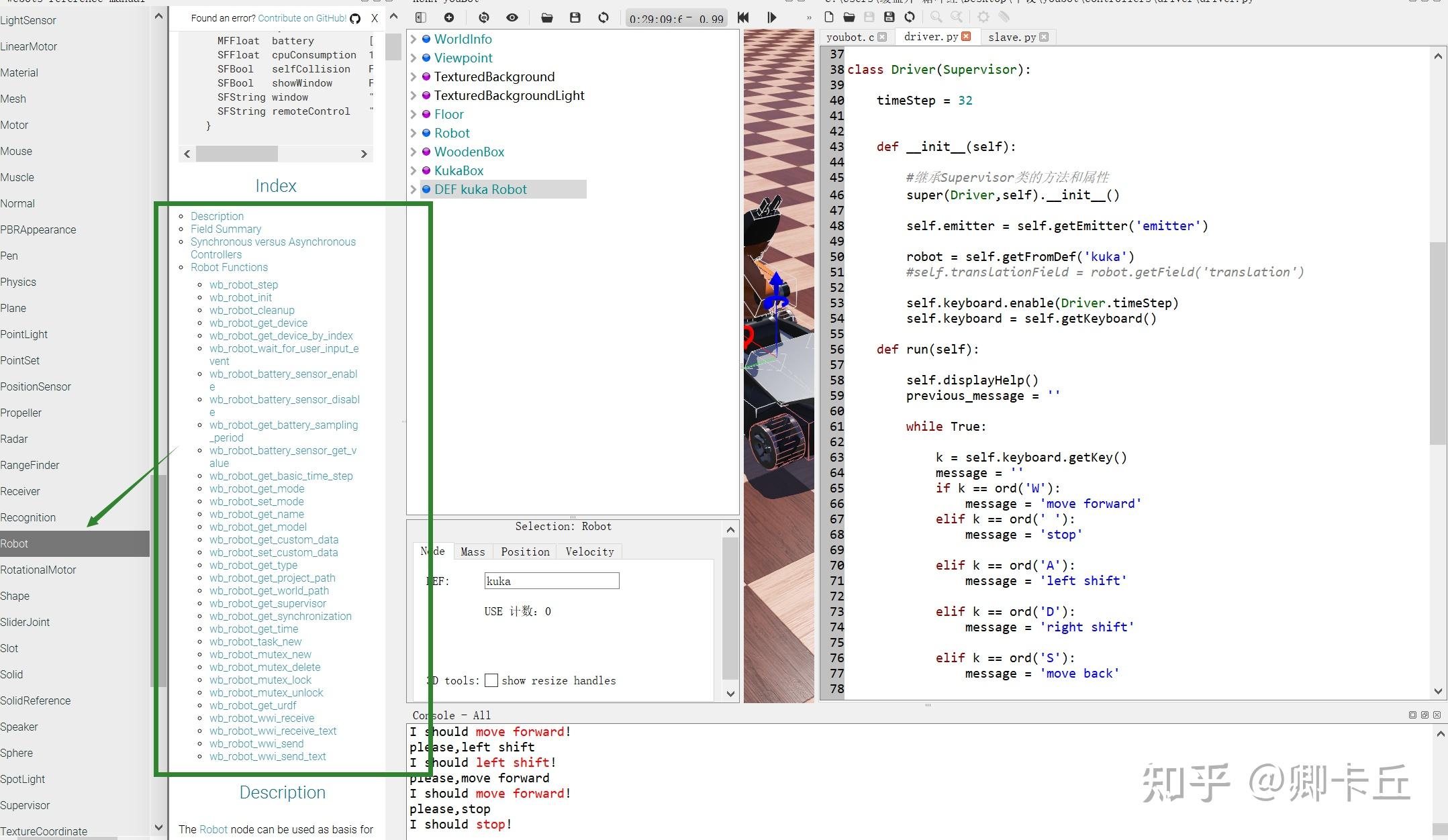Click the Contribute on GitHub link
This screenshot has width=1448, height=840.
(x=302, y=18)
